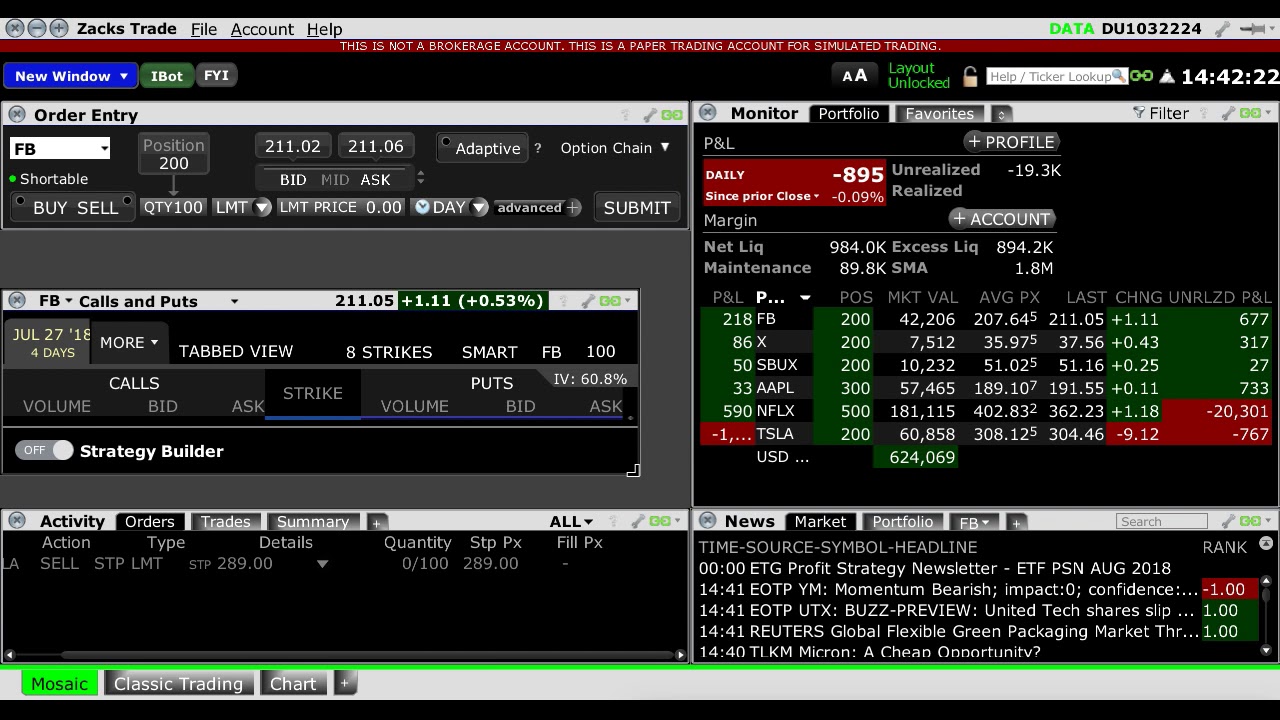Close the Activity panel
The height and width of the screenshot is (720, 1280).
click(x=16, y=521)
